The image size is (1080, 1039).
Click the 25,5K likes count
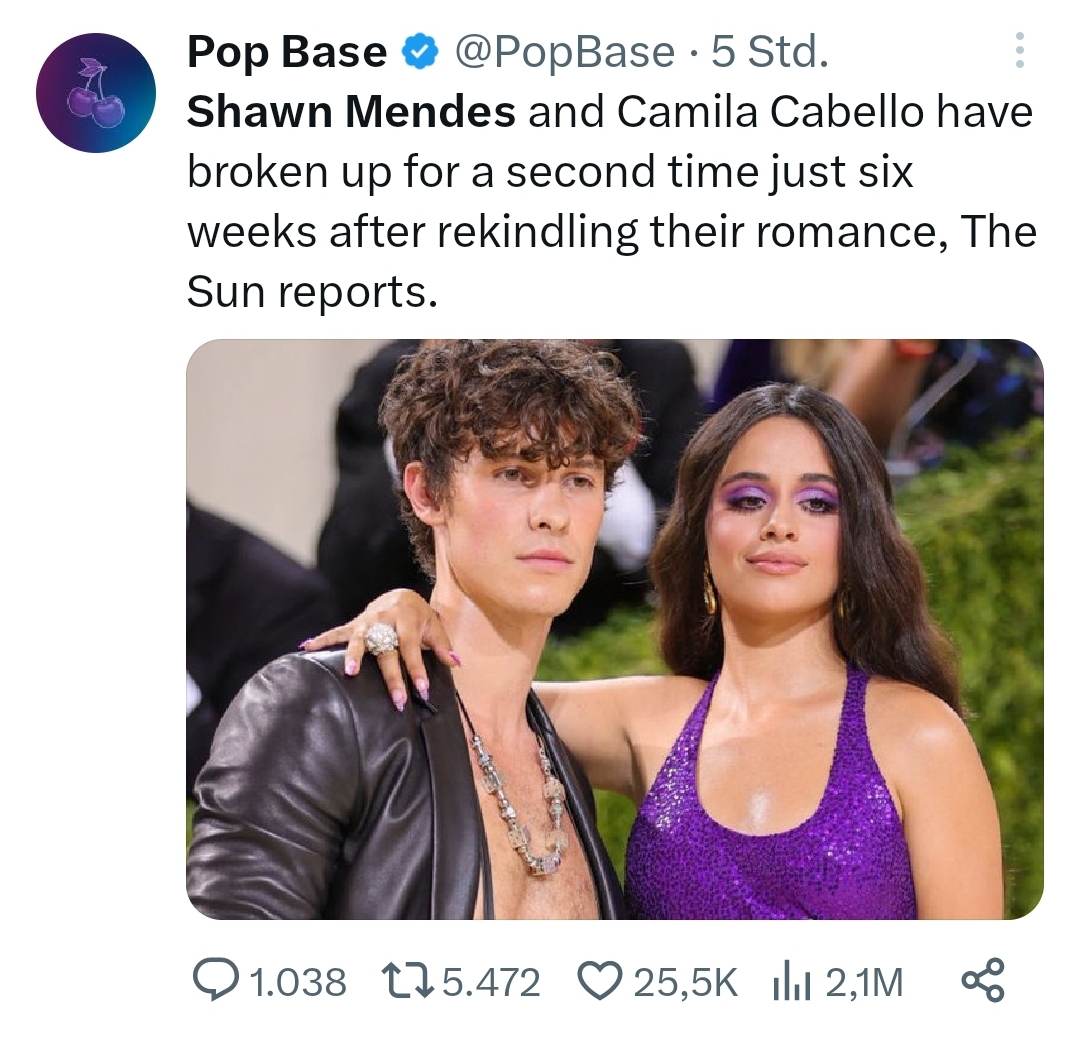point(685,982)
